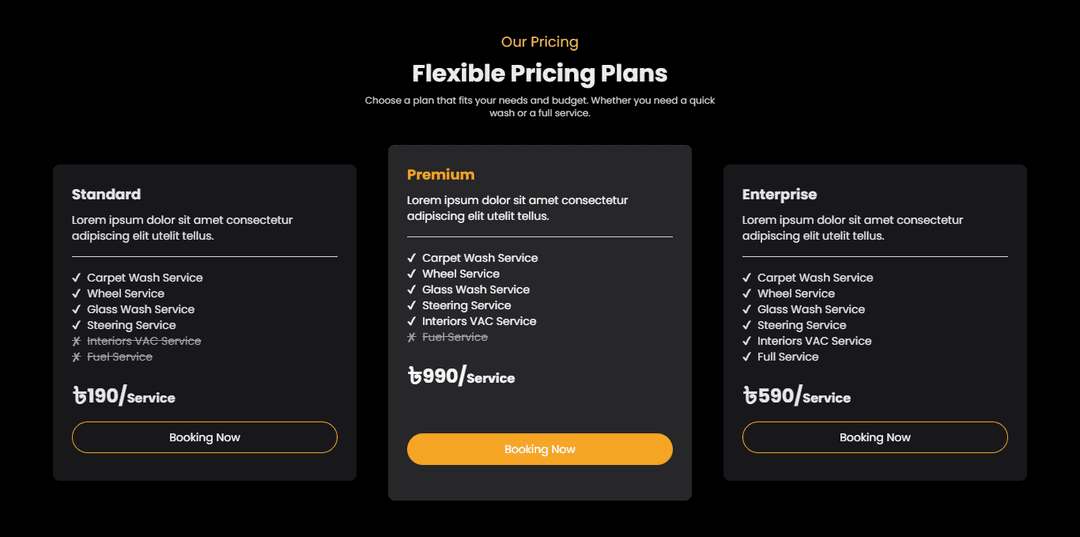Click Booking Now in Standard plan

(x=204, y=437)
